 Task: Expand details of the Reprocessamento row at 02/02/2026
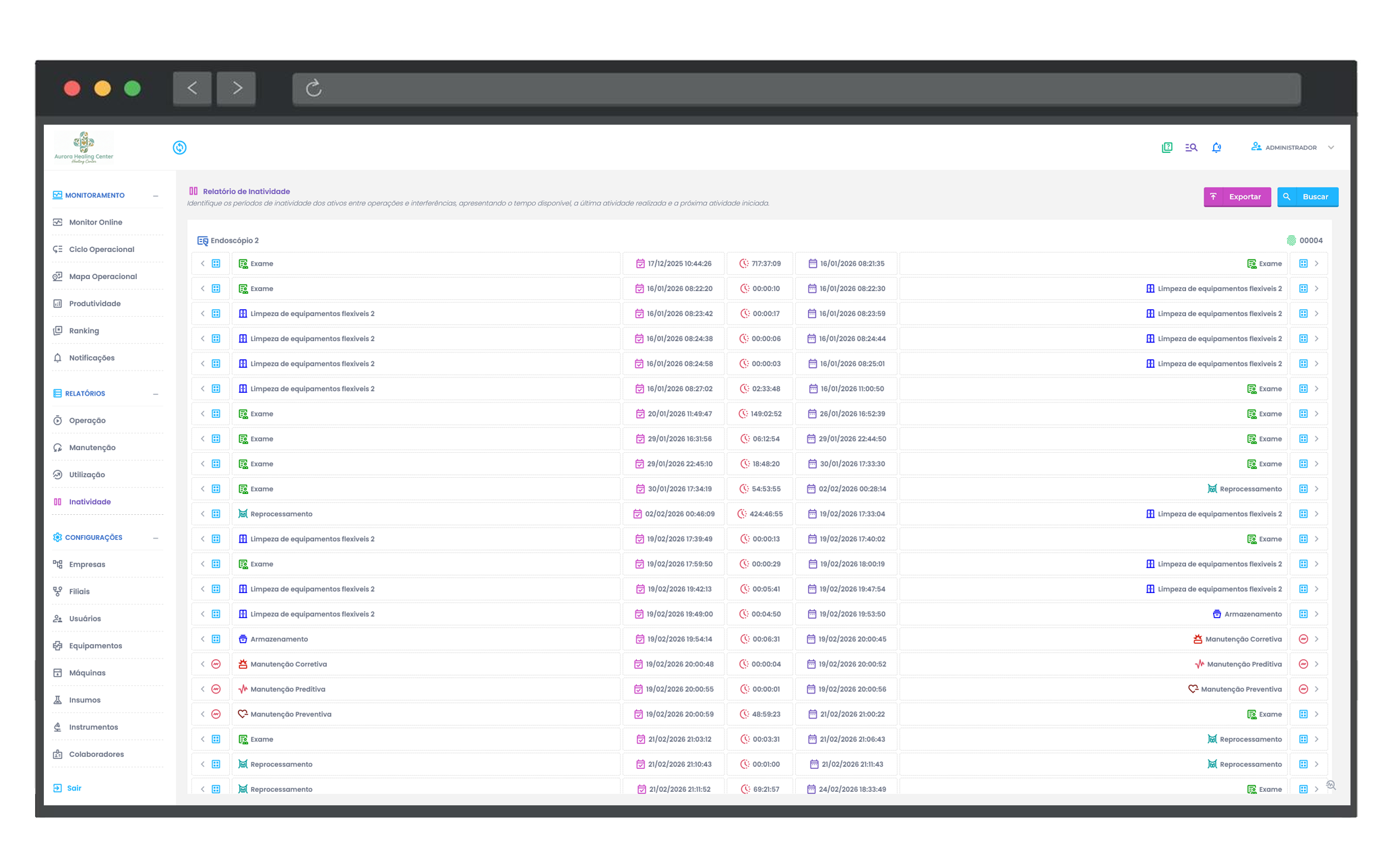[1317, 514]
